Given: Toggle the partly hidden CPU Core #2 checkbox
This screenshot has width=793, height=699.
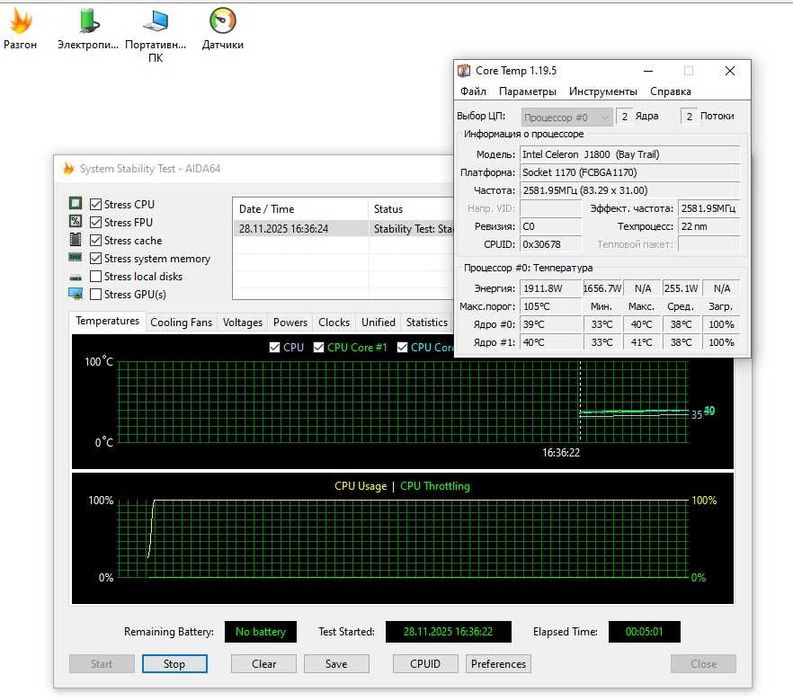Looking at the screenshot, I should click(403, 347).
